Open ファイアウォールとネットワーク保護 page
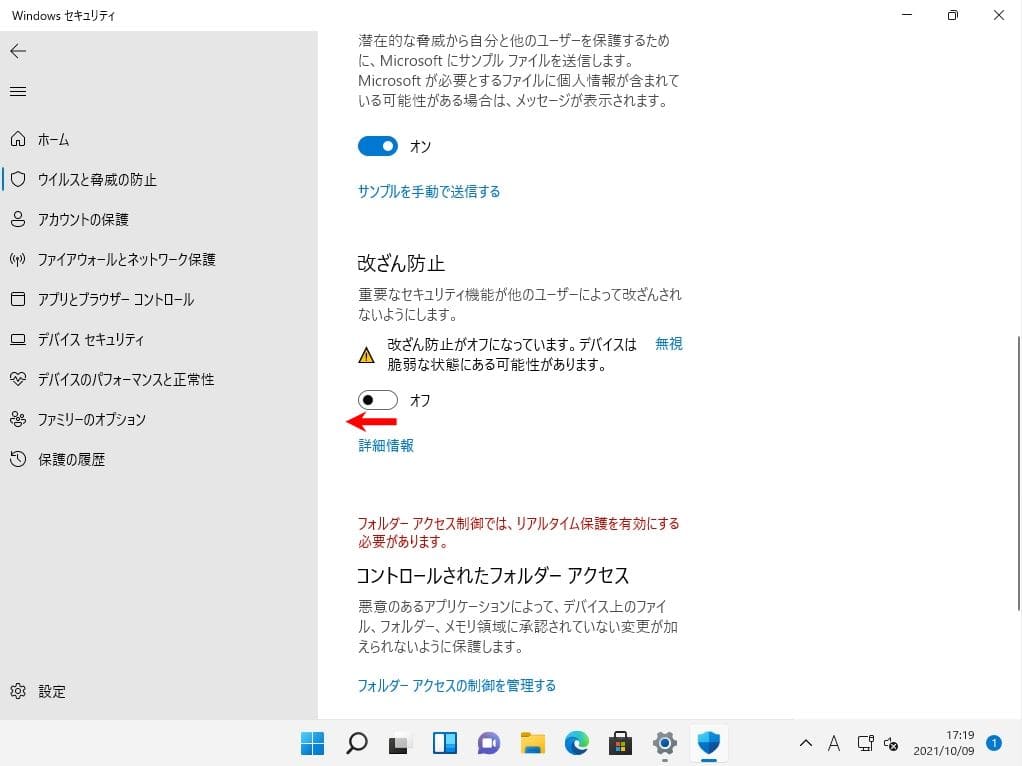The width and height of the screenshot is (1022, 766). pos(126,259)
